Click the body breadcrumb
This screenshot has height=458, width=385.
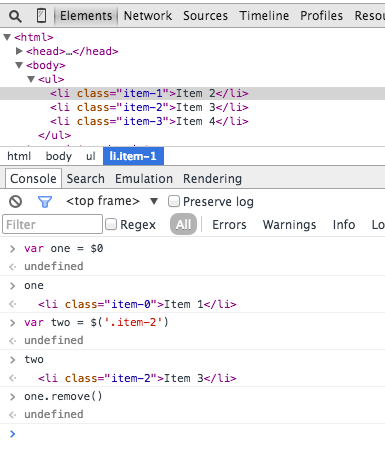[x=59, y=156]
